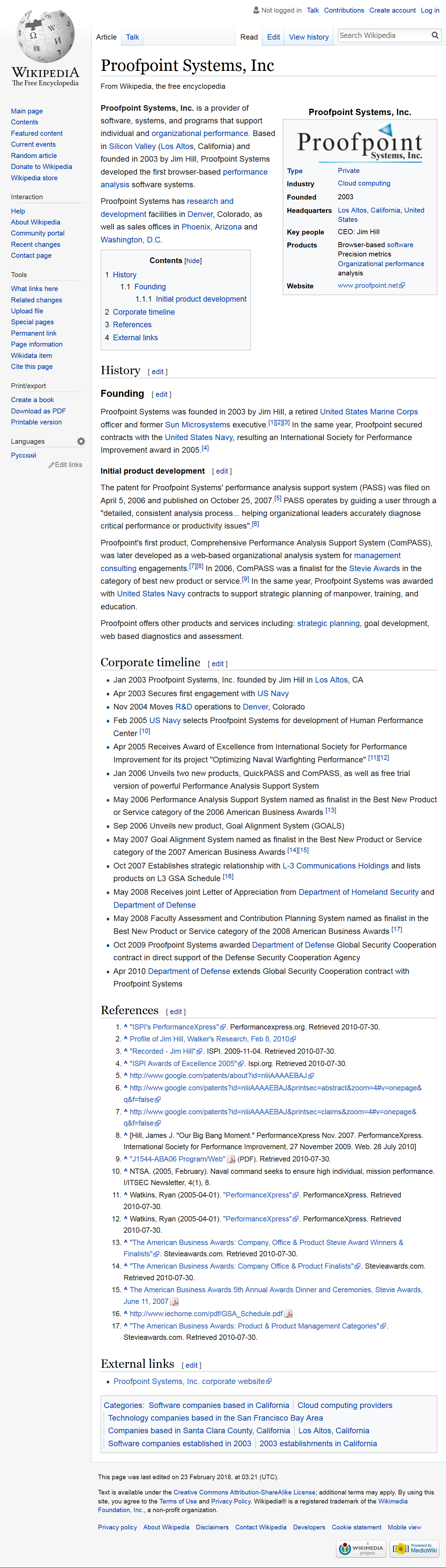Image resolution: width=446 pixels, height=1568 pixels.
Task: Edit the Corporate timeline section
Action: click(x=218, y=664)
